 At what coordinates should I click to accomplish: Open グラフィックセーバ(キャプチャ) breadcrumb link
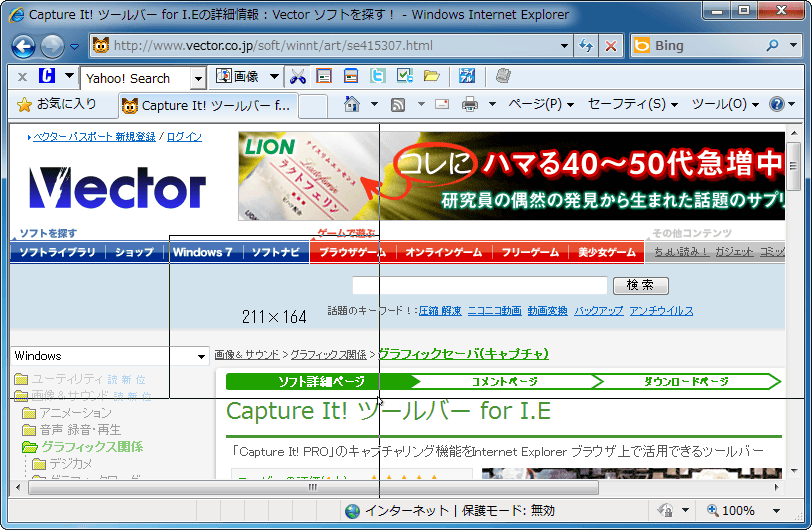coord(463,354)
